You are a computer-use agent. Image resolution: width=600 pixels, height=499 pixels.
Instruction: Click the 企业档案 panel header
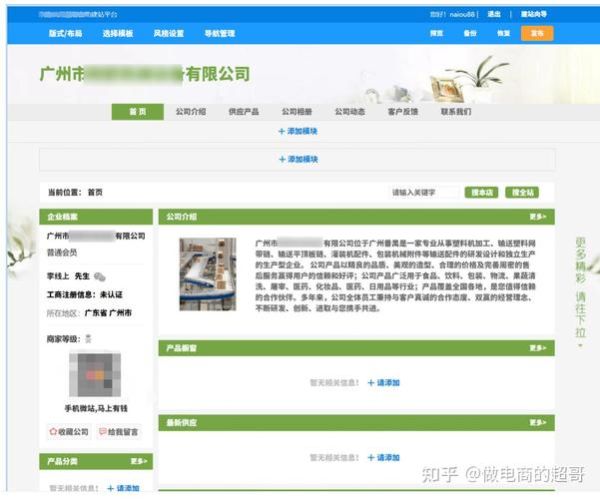(96, 217)
